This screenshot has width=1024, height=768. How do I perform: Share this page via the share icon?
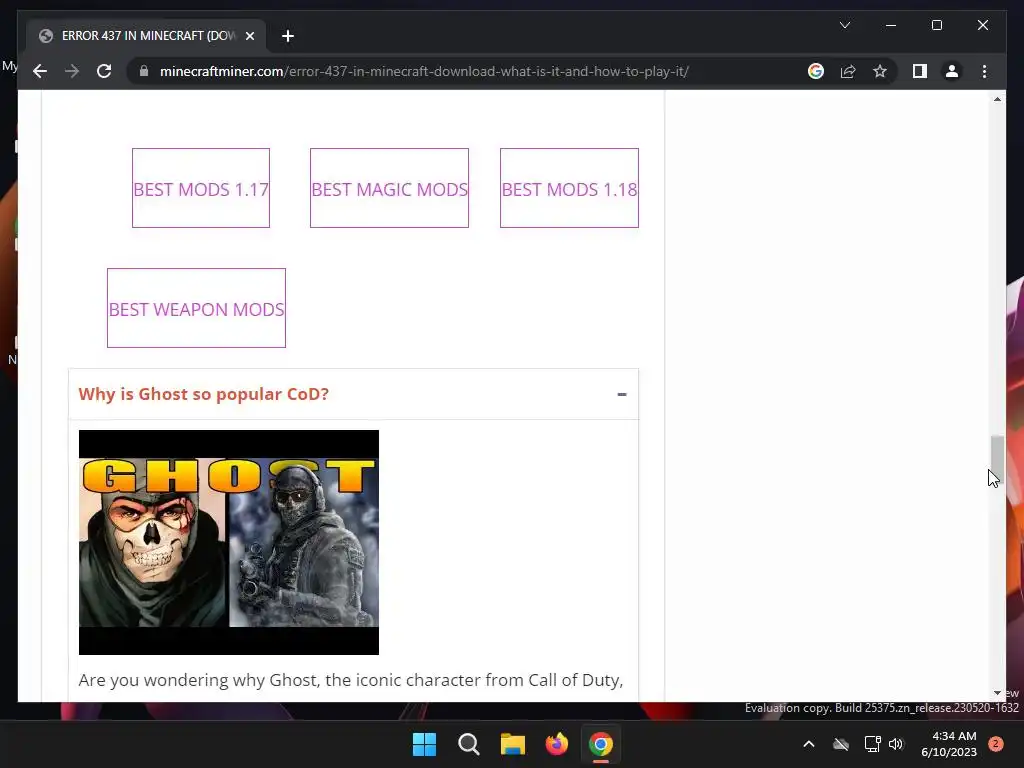(x=848, y=71)
